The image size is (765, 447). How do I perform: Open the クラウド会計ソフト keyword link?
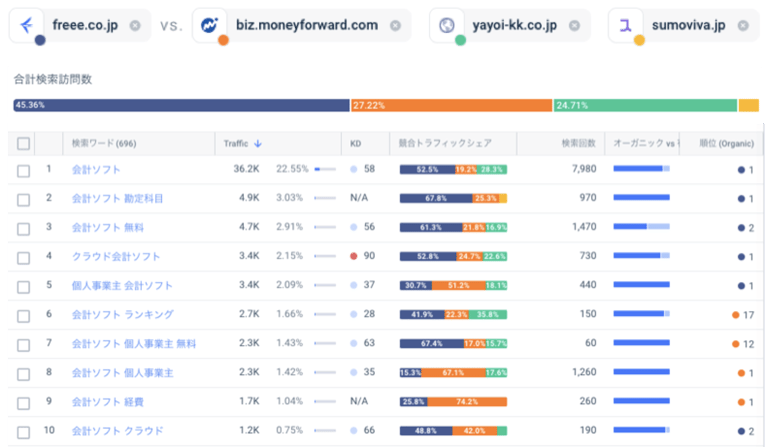(x=116, y=256)
